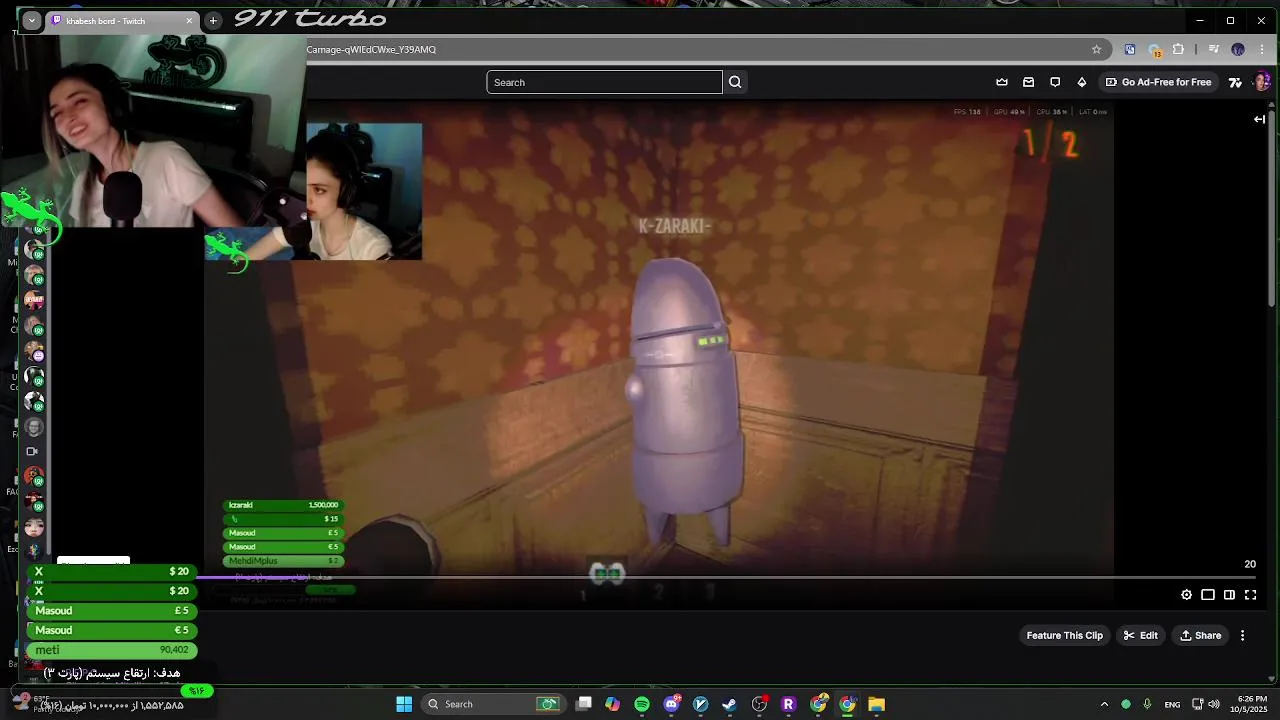This screenshot has height=720, width=1280.
Task: Close the khabesh bord Twitch tab
Action: pos(190,21)
